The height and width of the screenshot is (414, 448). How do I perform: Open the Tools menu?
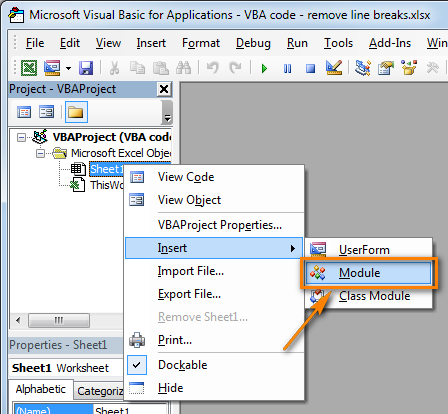pos(338,43)
